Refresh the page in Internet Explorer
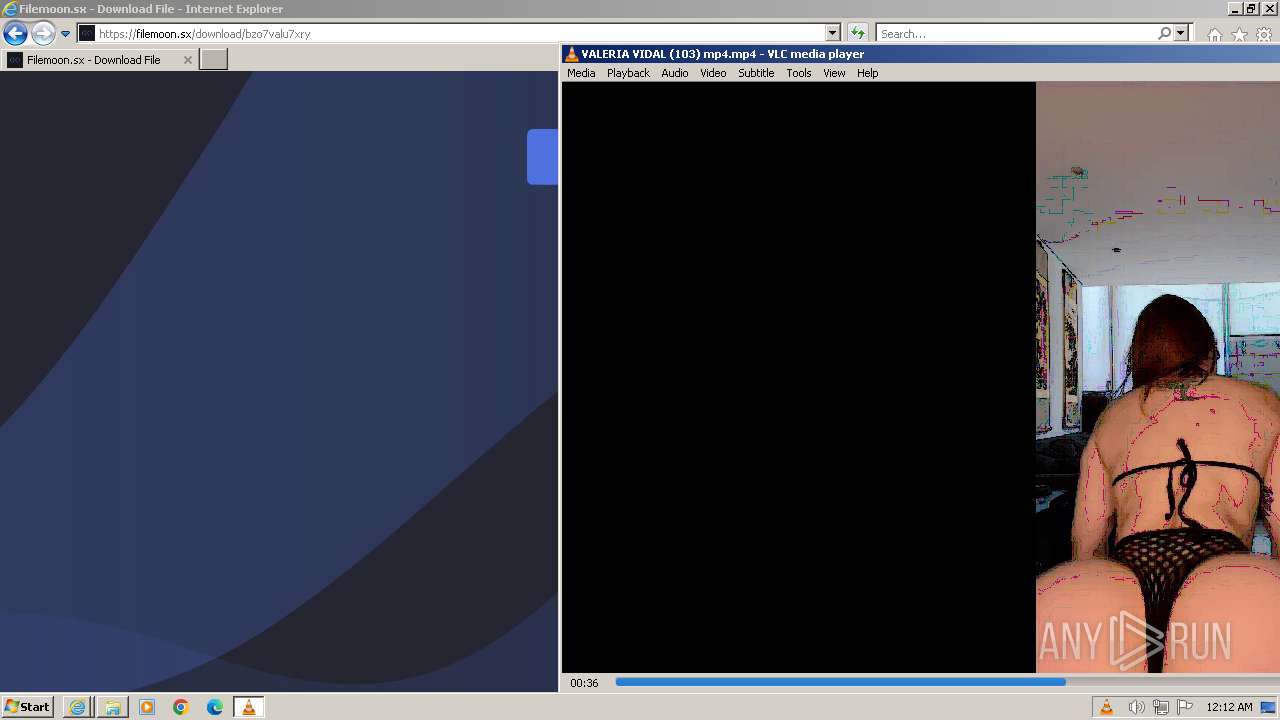 click(x=857, y=33)
